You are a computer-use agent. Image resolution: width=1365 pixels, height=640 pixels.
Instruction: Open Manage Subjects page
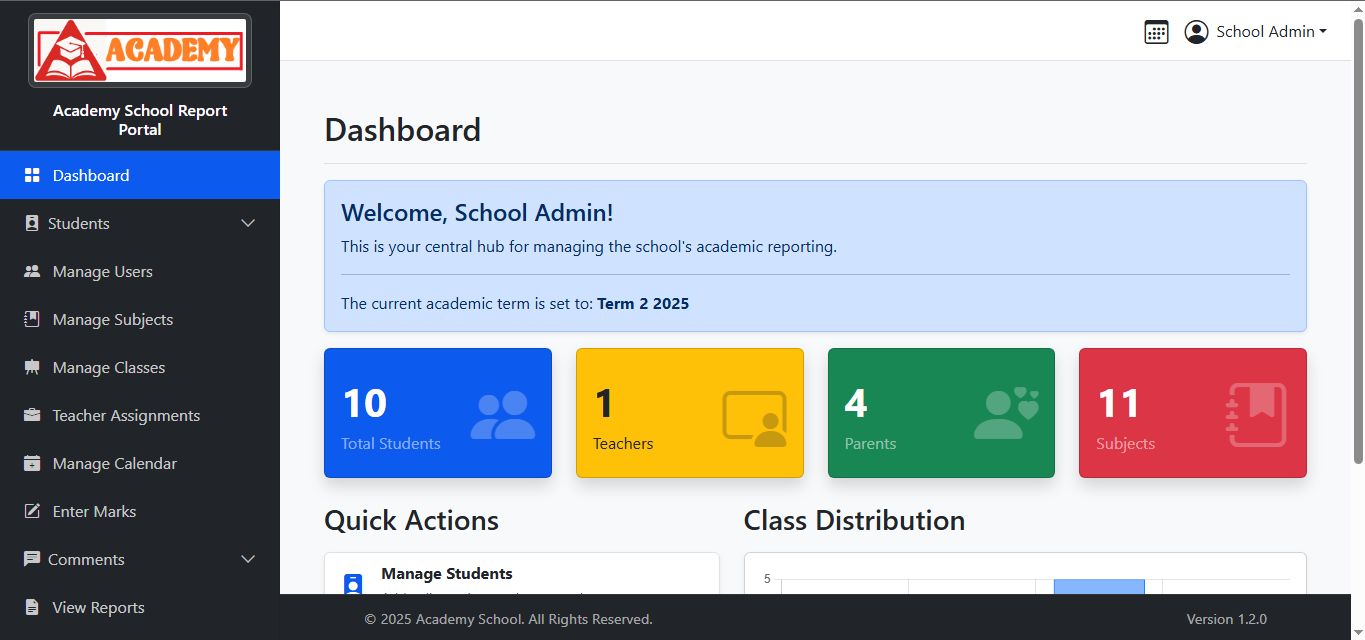click(x=140, y=319)
